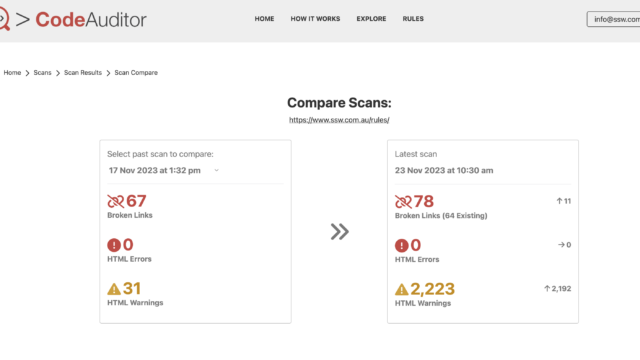Click HTML error icon in past scan
The width and height of the screenshot is (640, 360).
click(x=114, y=245)
